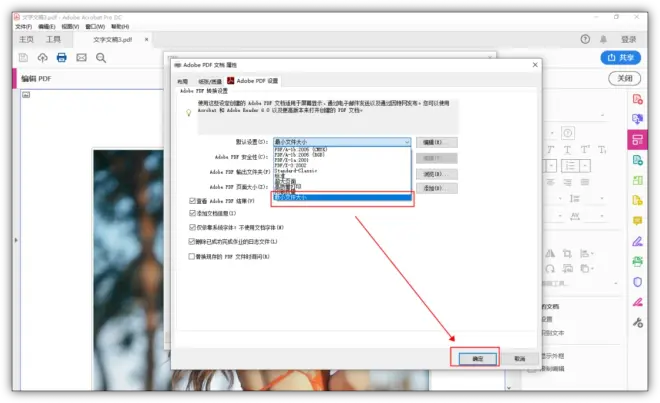Open the Organize Pages green sidebar tool
The image size is (660, 403).
(637, 180)
